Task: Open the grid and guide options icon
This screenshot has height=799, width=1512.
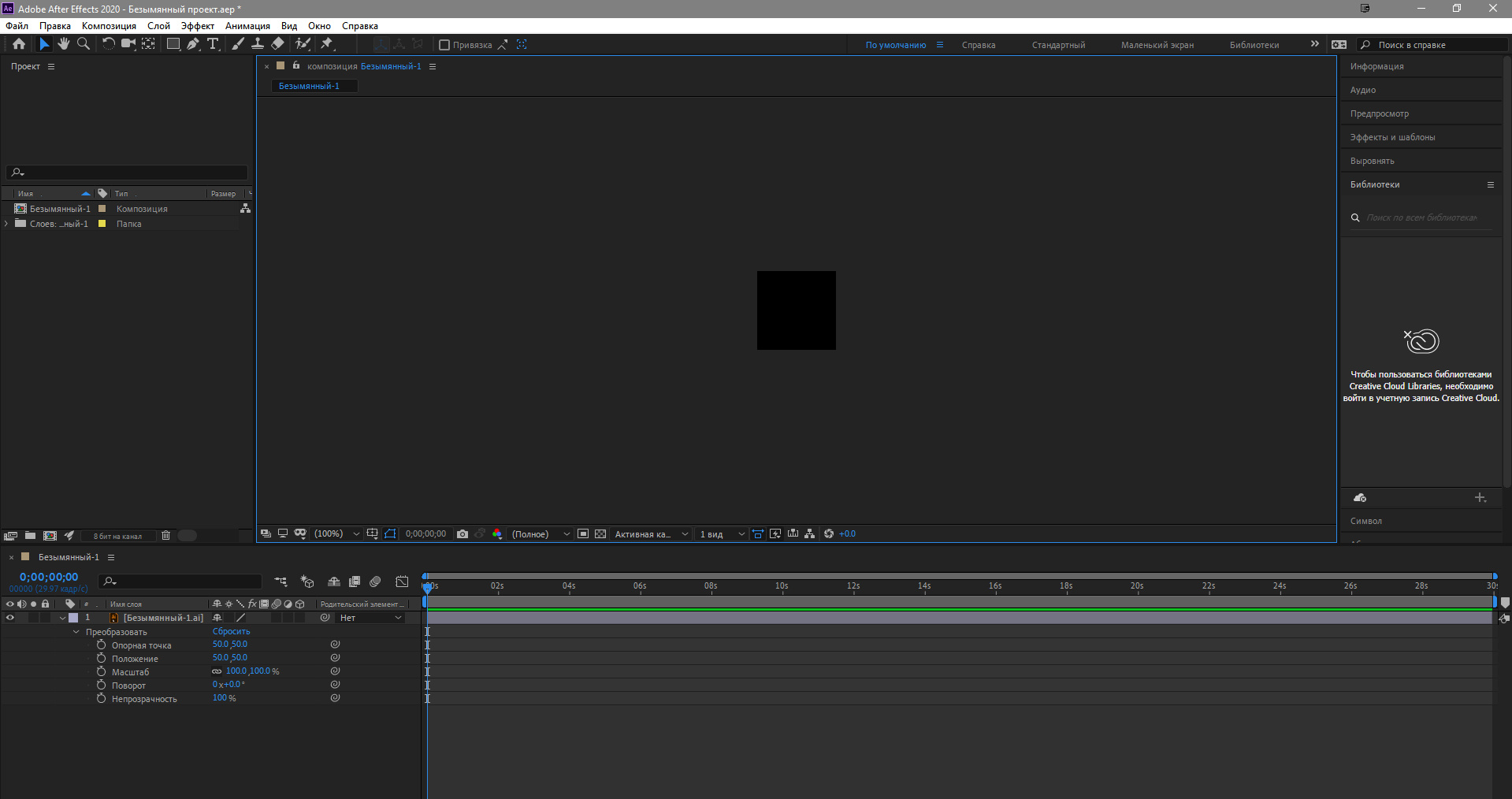Action: [372, 534]
